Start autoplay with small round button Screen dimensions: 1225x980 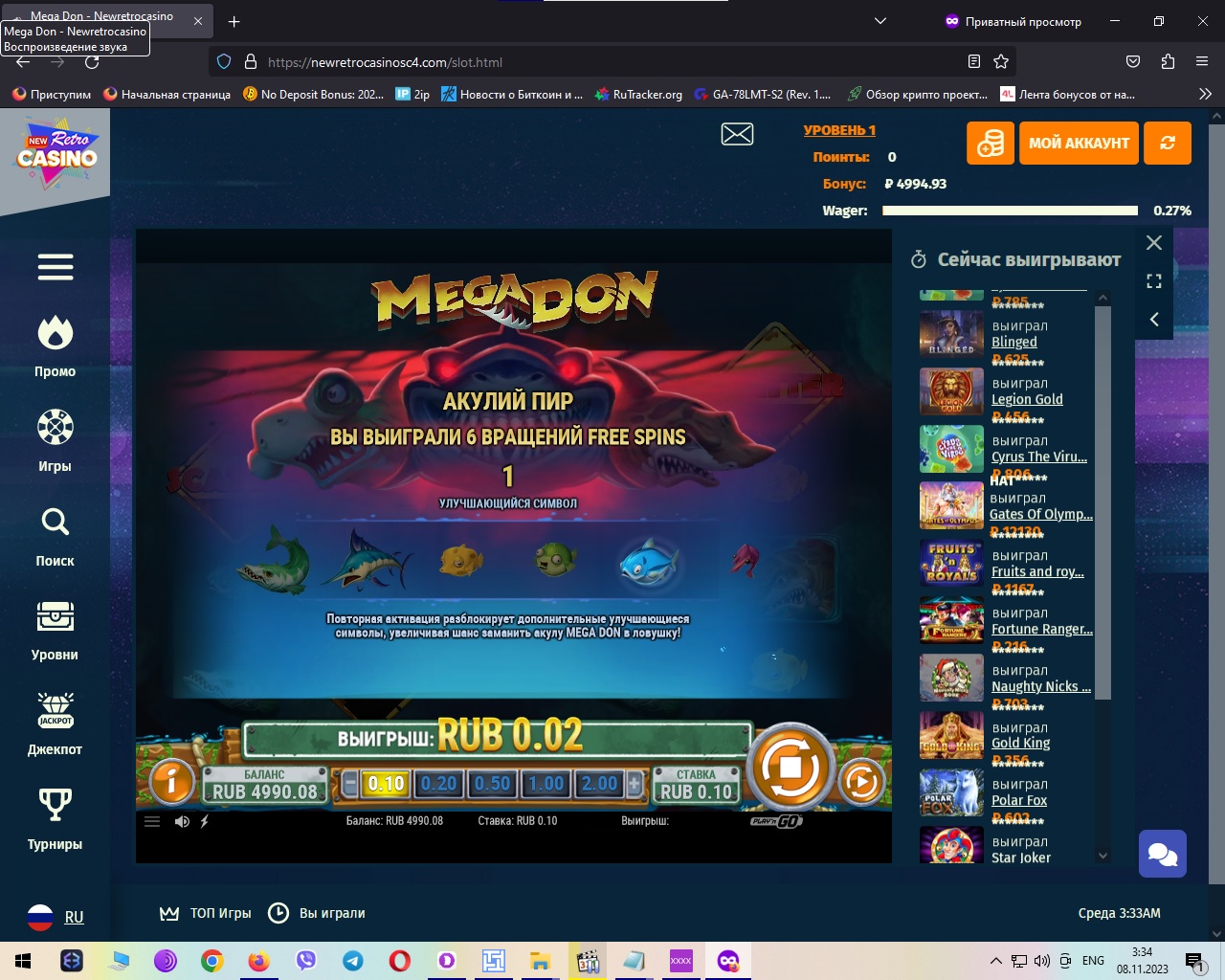(861, 783)
